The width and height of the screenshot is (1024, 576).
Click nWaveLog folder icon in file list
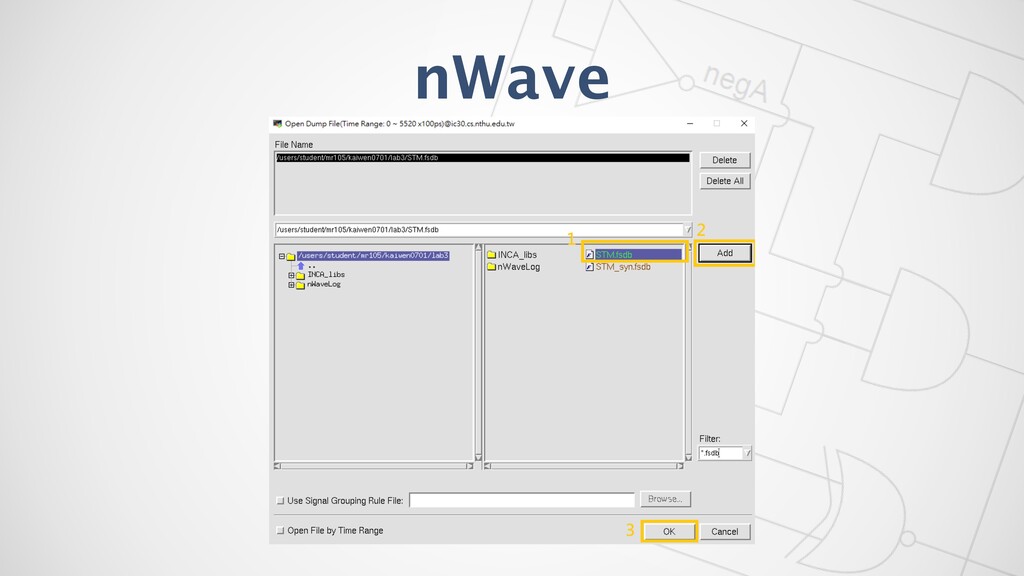(x=491, y=266)
